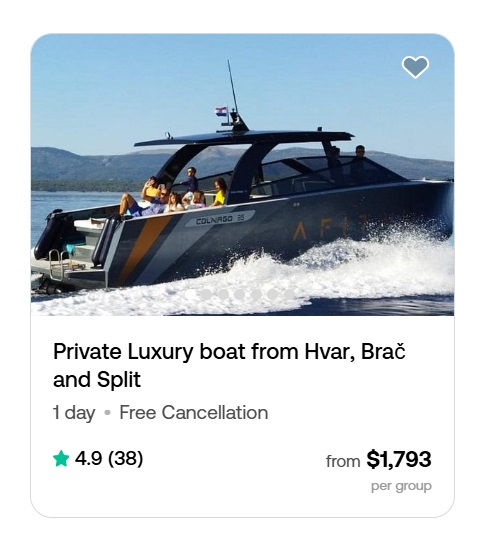Select the first photo carousel dot
This screenshot has width=503, height=551.
205,294
